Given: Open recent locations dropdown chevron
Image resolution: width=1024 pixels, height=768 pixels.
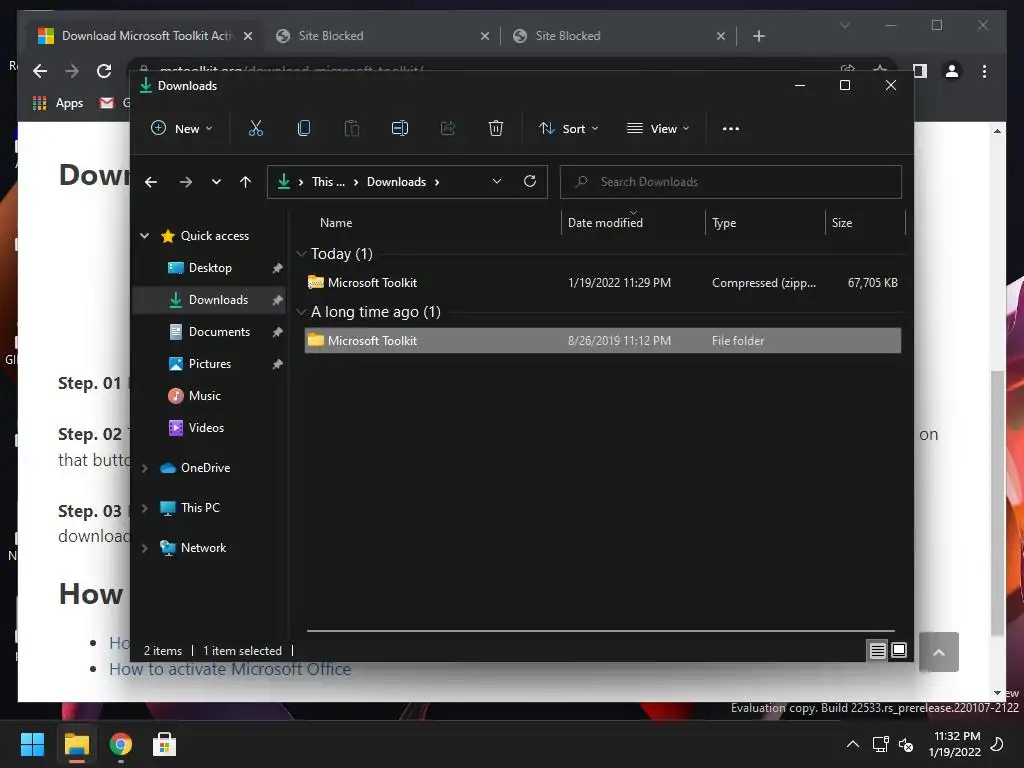Looking at the screenshot, I should click(x=216, y=182).
